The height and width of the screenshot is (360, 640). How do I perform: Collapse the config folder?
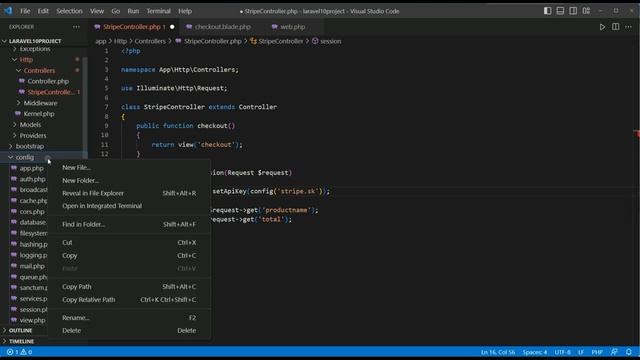25,157
